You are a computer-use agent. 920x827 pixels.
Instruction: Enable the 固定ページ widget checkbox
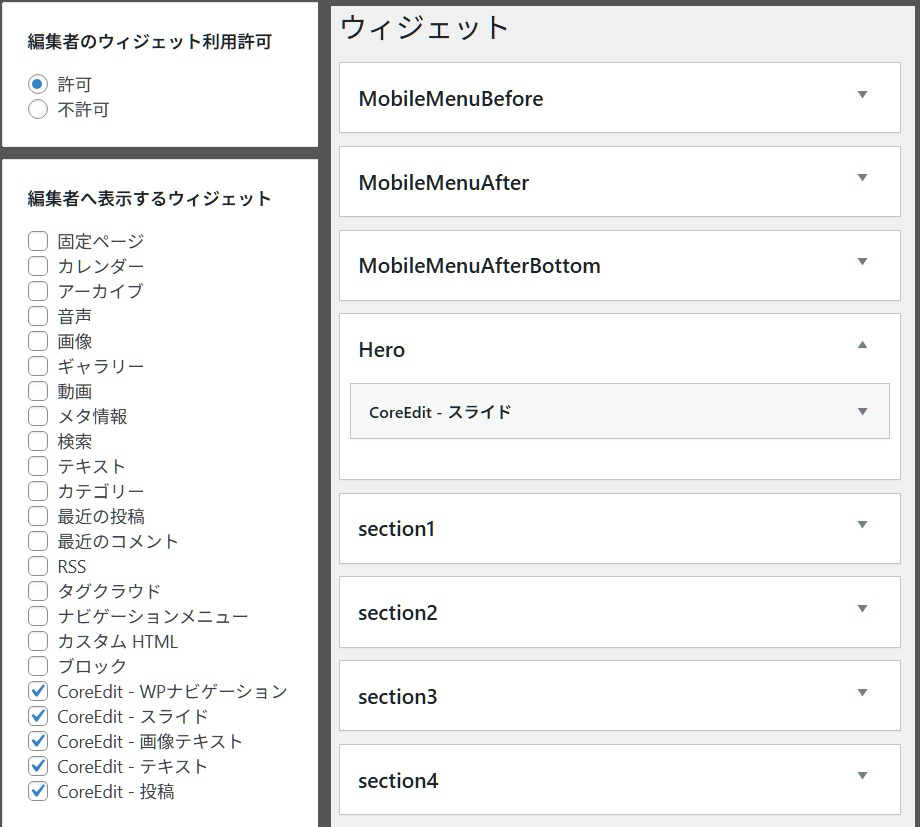pos(38,241)
